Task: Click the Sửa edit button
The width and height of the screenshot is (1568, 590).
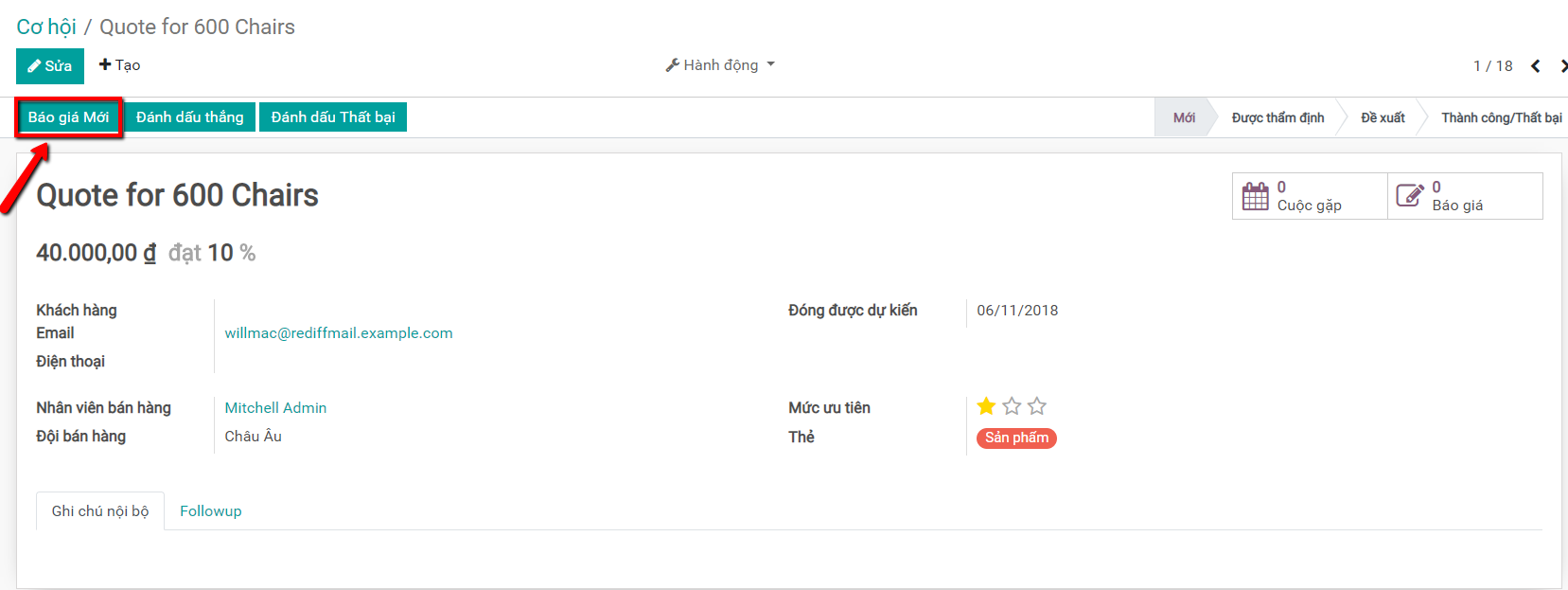Action: coord(50,66)
